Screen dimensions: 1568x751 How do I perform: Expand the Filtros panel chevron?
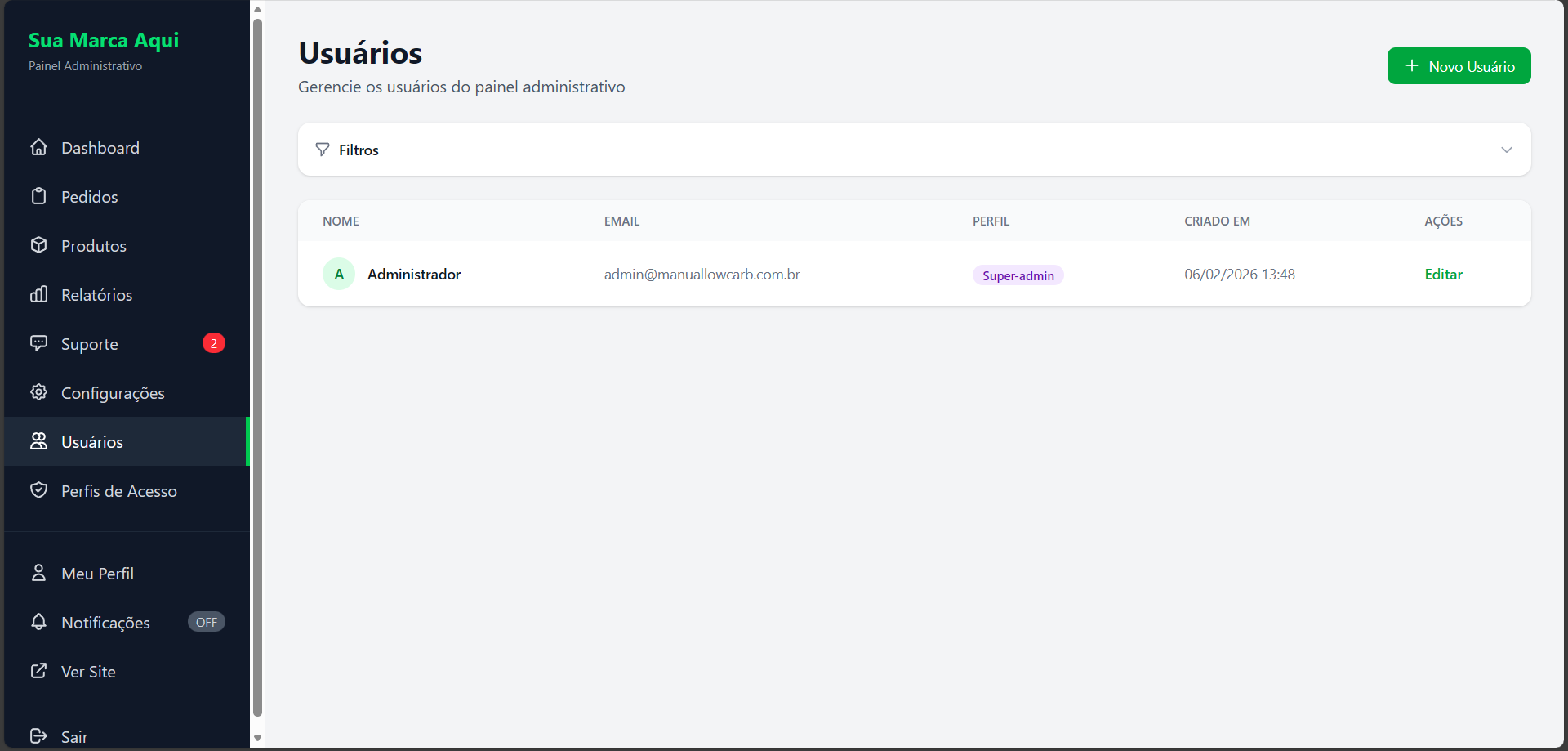[1506, 150]
